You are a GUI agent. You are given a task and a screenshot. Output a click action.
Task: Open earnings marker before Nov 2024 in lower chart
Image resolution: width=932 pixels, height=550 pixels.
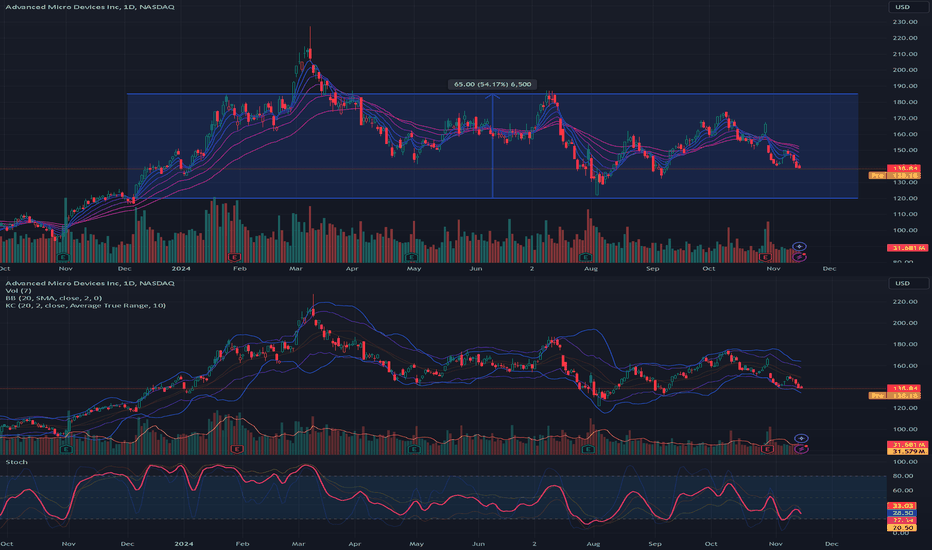pos(767,450)
